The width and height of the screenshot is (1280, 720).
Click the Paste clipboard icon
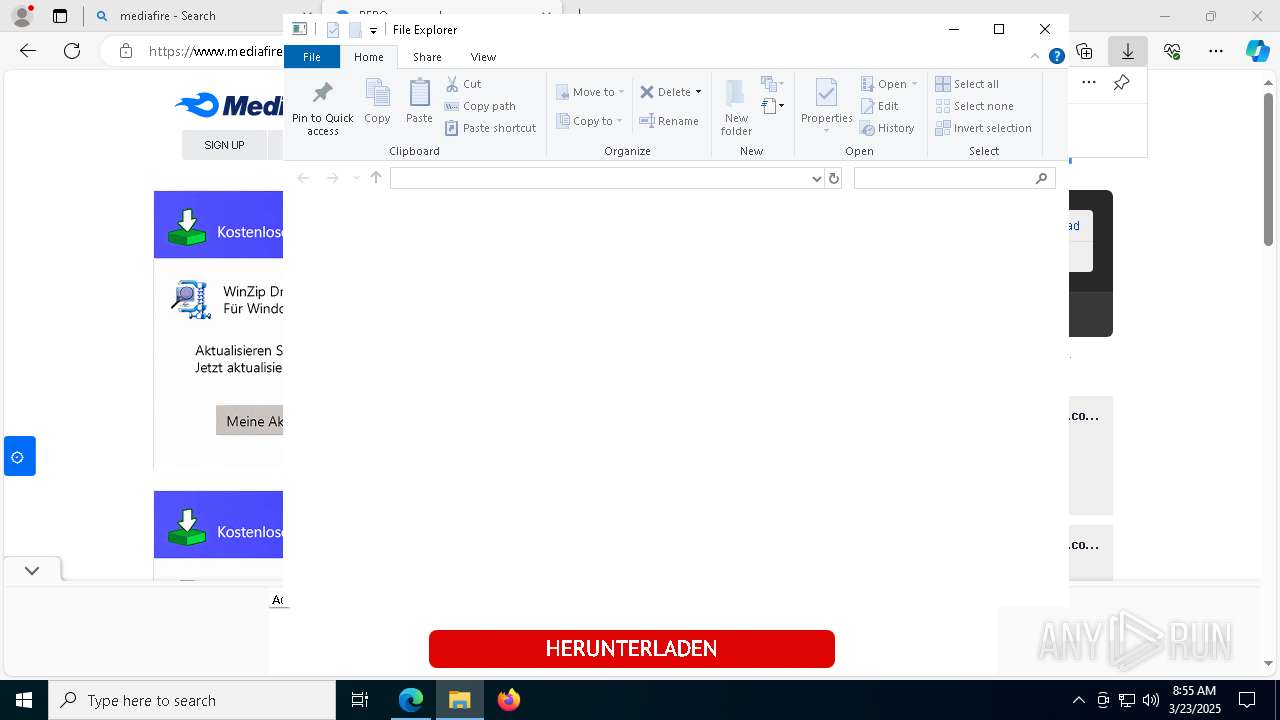419,93
